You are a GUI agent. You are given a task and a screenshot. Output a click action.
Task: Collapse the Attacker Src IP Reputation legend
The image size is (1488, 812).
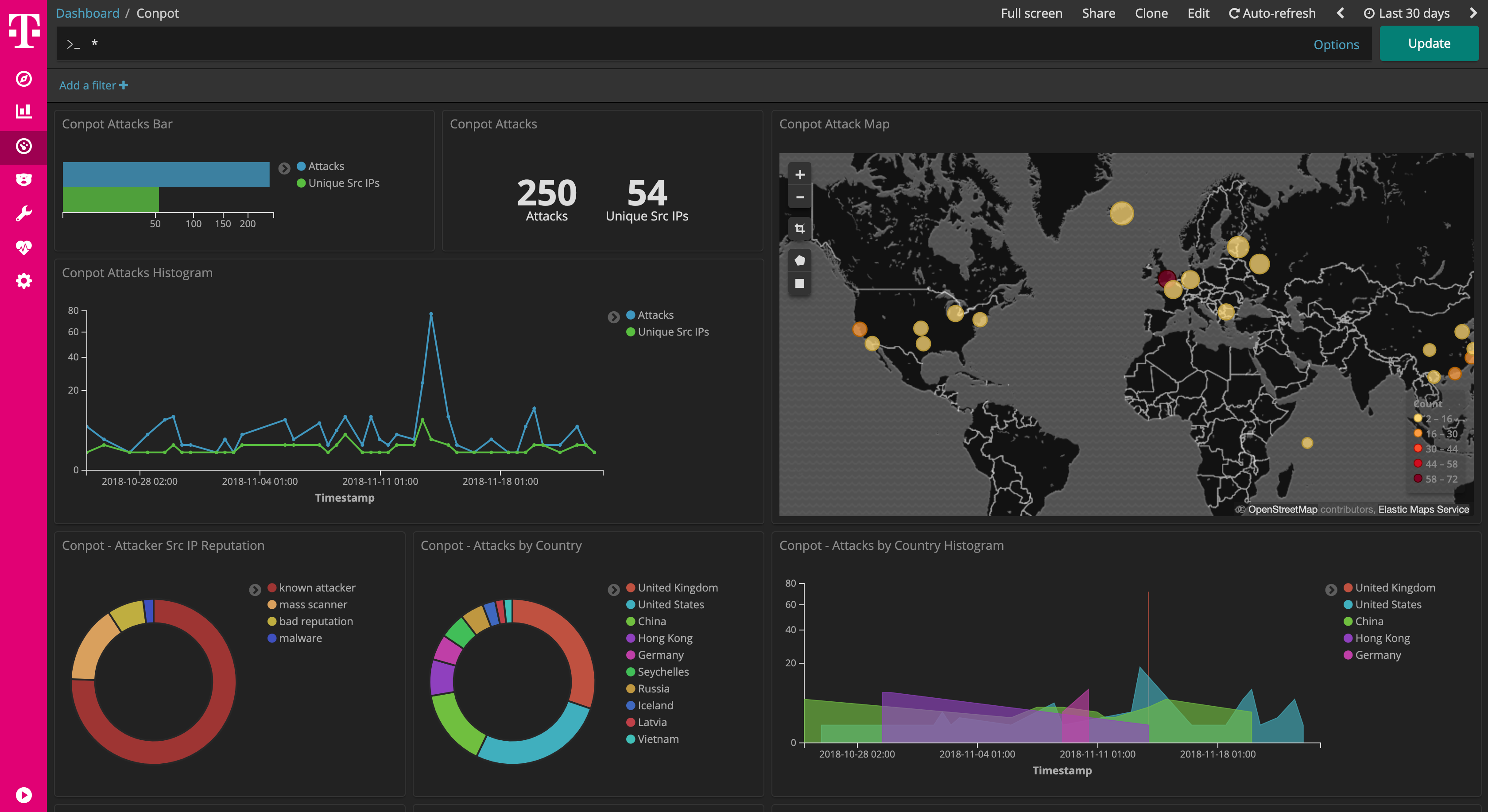[x=255, y=590]
